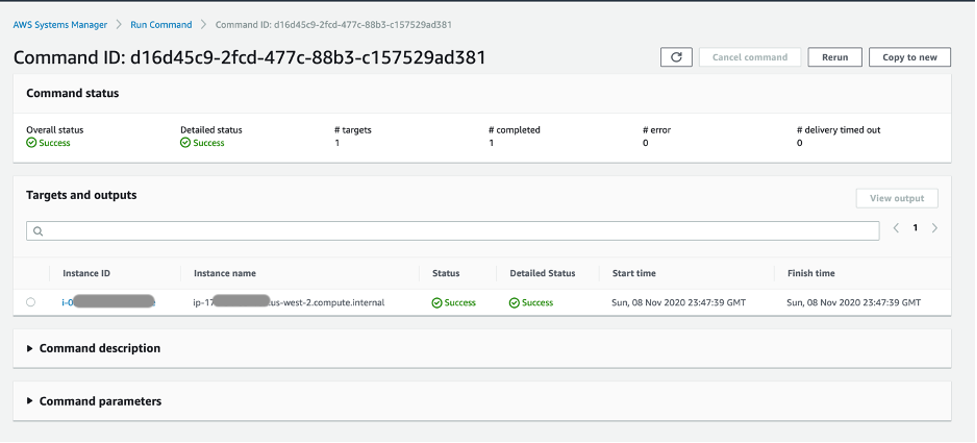Click the Detailed Status Success cell in the instance row
The height and width of the screenshot is (443, 977).
click(531, 303)
